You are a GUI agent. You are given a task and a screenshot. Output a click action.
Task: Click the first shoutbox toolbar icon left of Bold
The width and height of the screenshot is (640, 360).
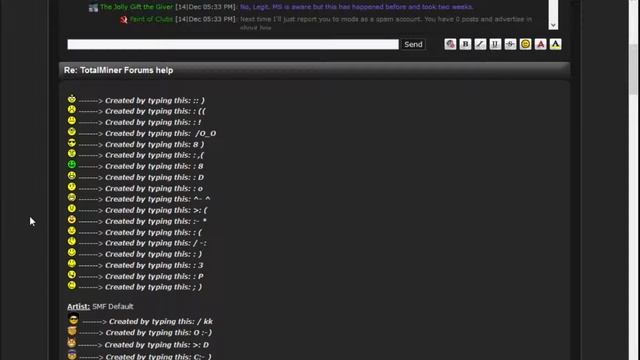tap(450, 44)
